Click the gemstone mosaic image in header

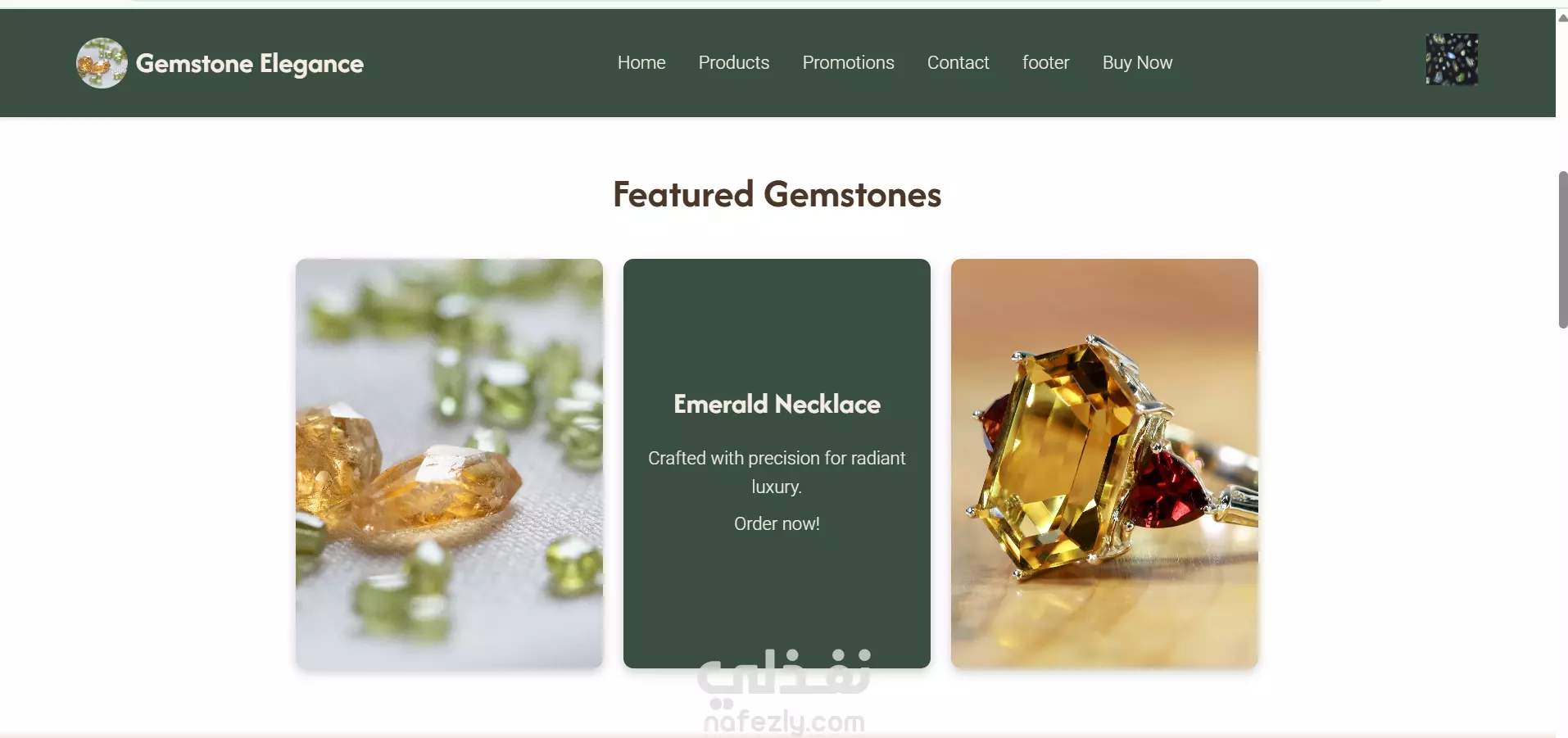1452,59
